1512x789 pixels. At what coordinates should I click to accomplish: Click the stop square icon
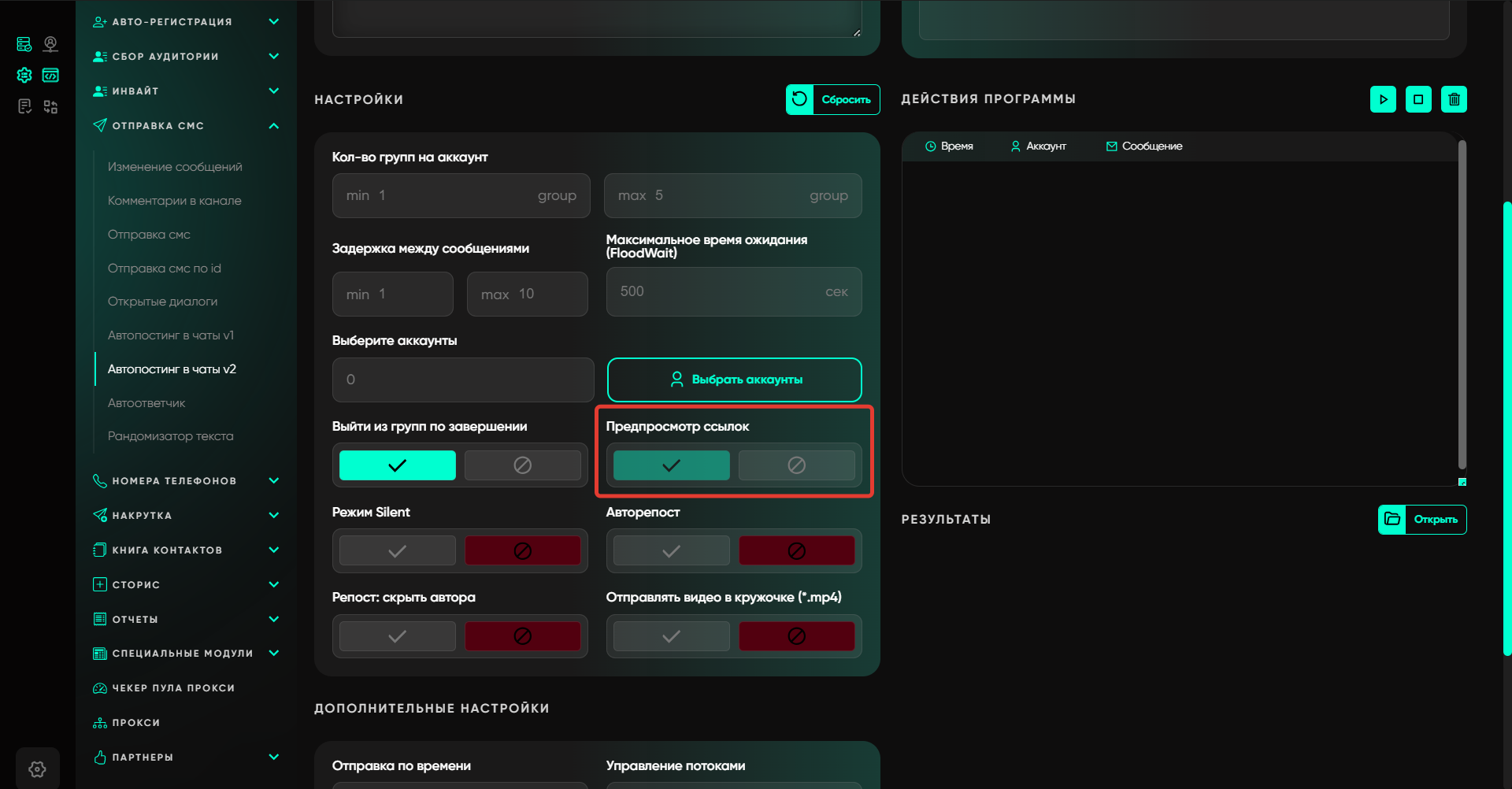click(x=1418, y=99)
